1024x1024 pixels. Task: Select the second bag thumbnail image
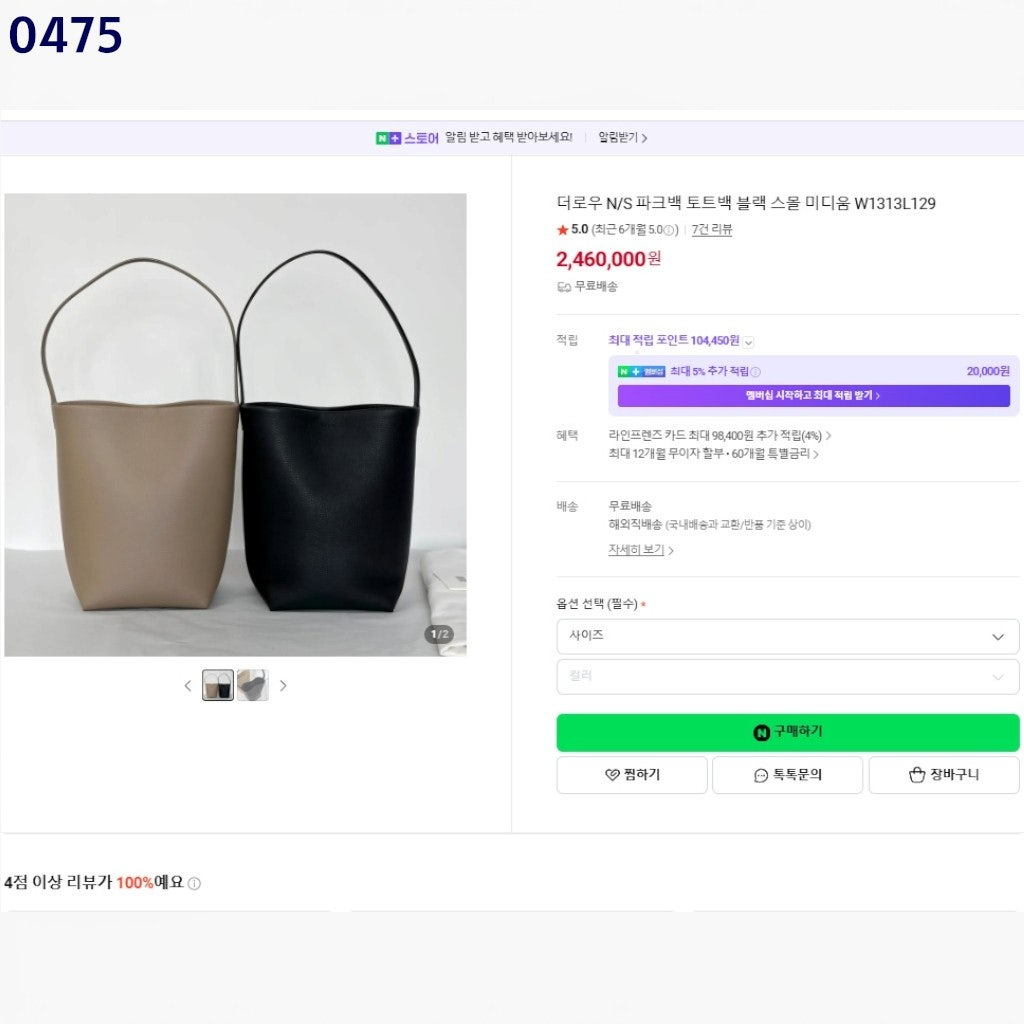pyautogui.click(x=253, y=685)
